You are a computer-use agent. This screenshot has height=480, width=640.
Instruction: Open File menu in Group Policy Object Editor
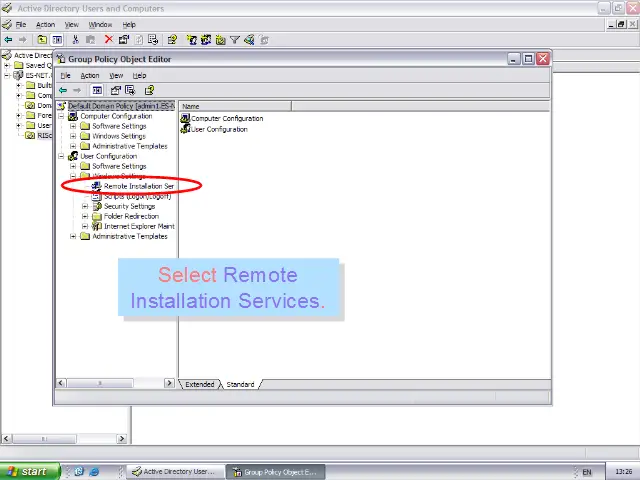(x=65, y=76)
